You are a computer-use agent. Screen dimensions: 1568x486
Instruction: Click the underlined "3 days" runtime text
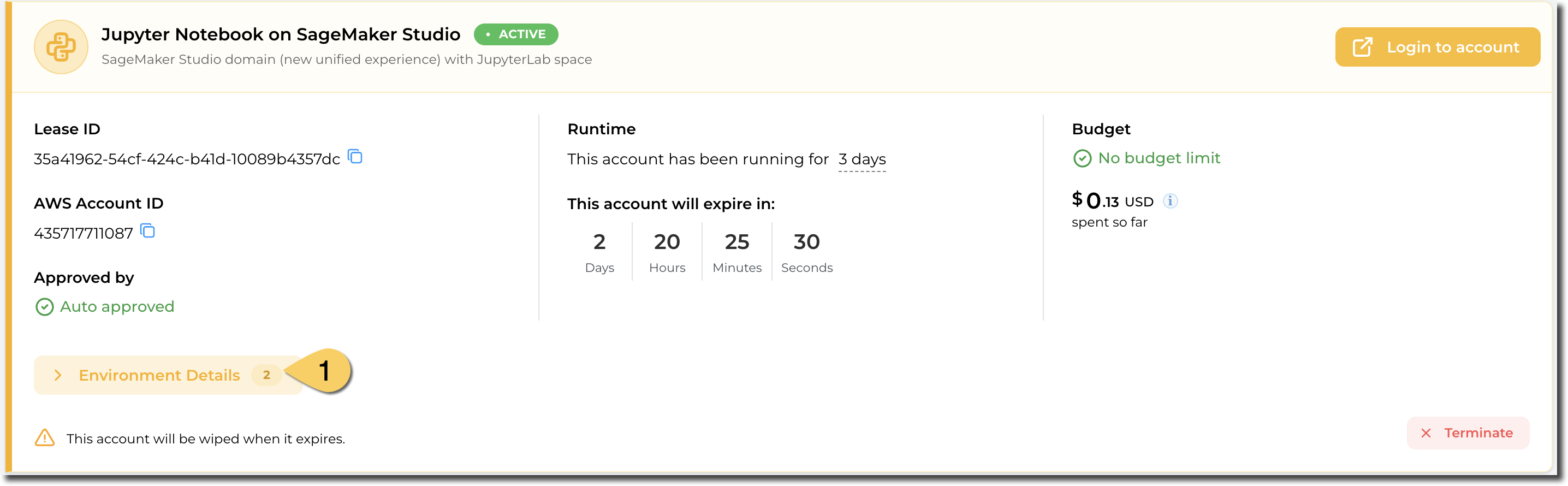pos(862,159)
